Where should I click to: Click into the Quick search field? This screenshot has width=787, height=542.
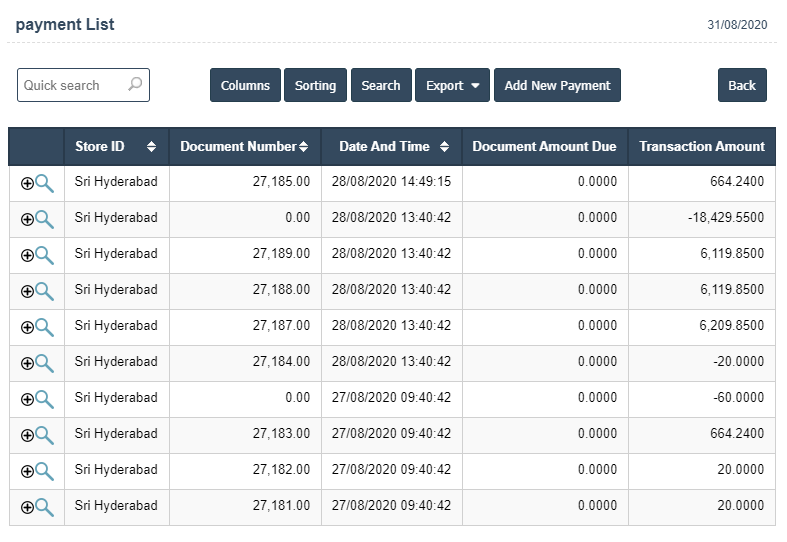click(x=70, y=85)
